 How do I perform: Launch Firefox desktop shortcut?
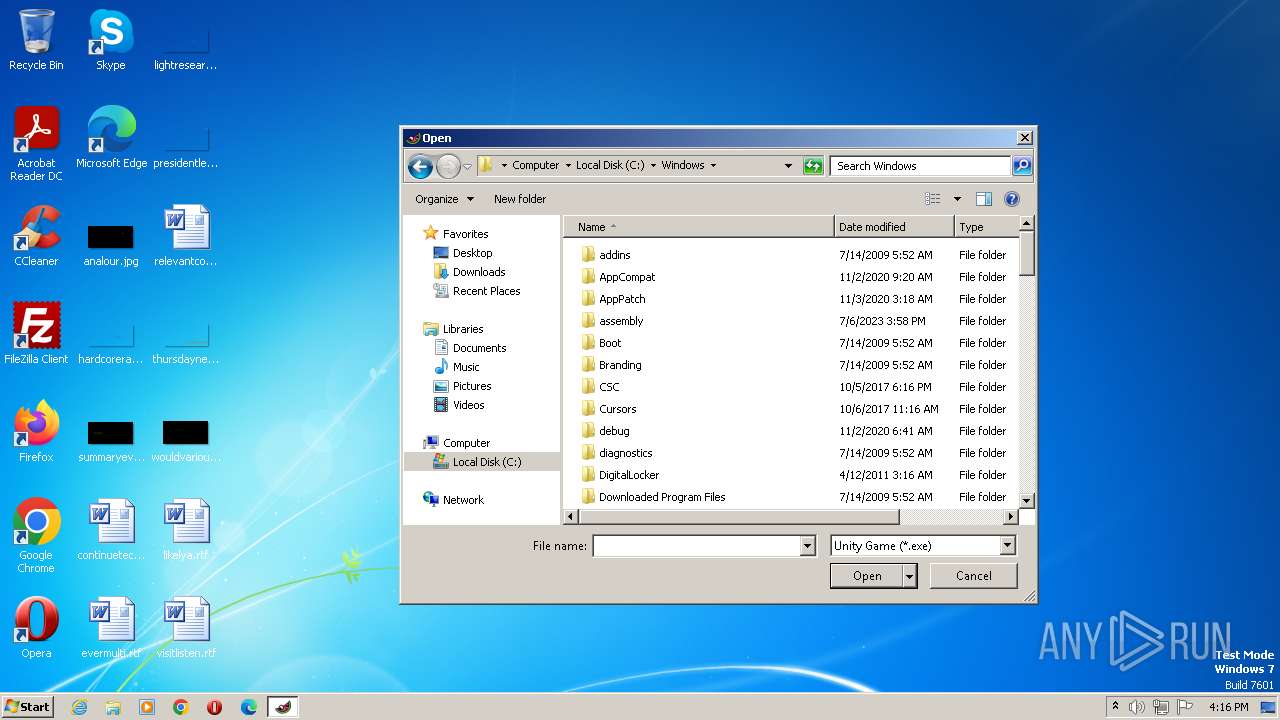point(36,432)
